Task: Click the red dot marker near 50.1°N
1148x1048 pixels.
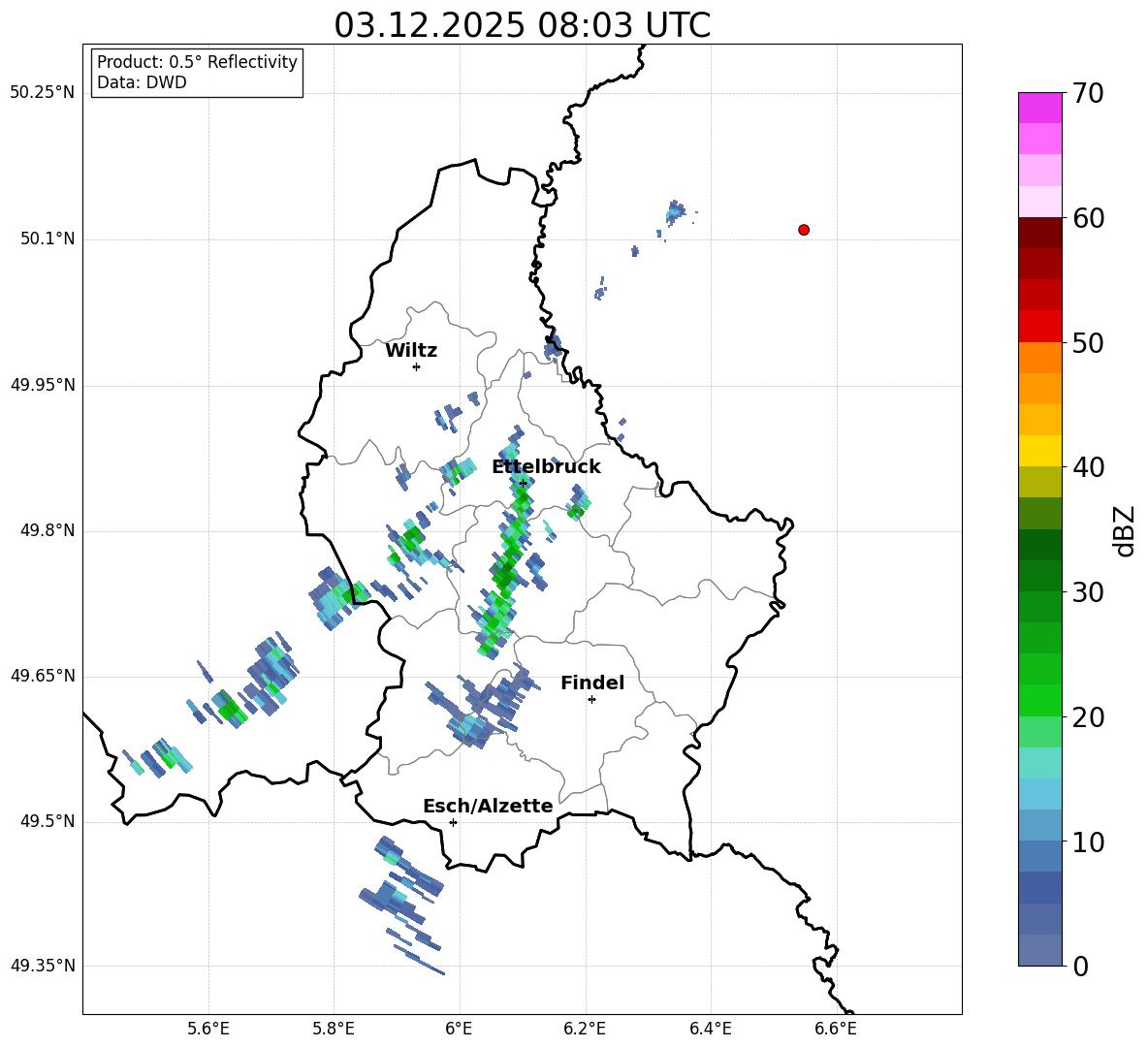Action: coord(803,230)
